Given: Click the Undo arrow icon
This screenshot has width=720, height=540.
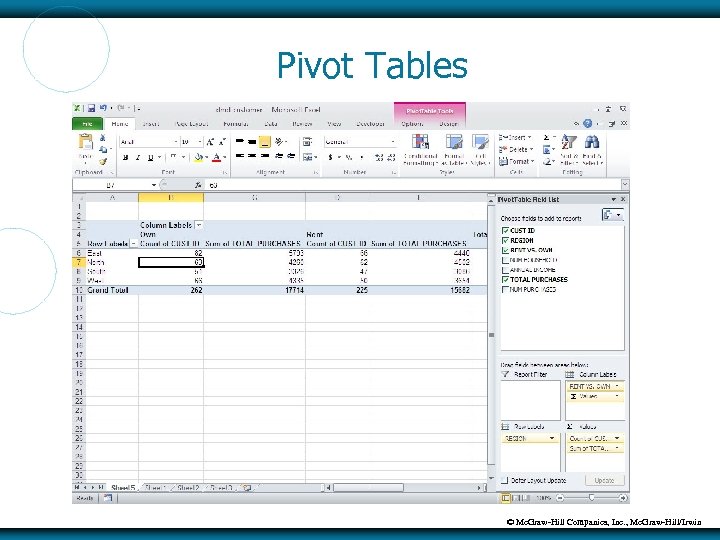Looking at the screenshot, I should [x=103, y=108].
